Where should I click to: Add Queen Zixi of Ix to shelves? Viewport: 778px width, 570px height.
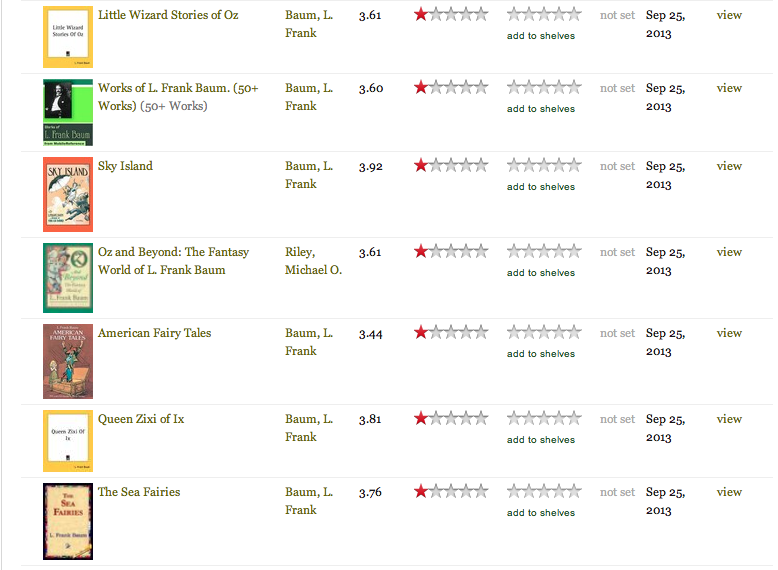541,440
